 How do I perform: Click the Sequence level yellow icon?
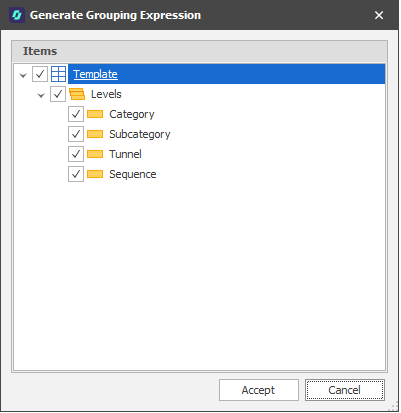(95, 174)
